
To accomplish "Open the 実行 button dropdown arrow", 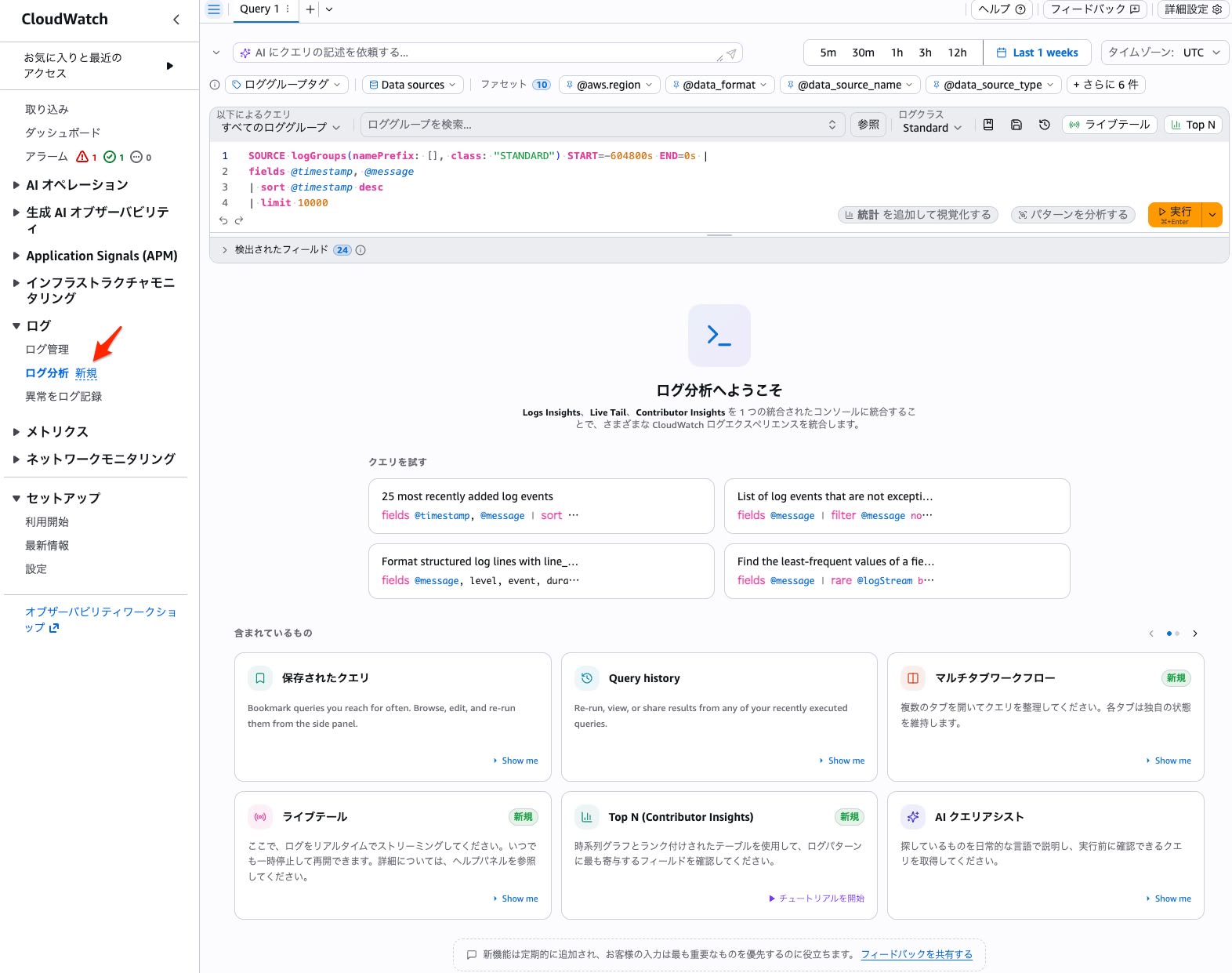I will (x=1212, y=215).
